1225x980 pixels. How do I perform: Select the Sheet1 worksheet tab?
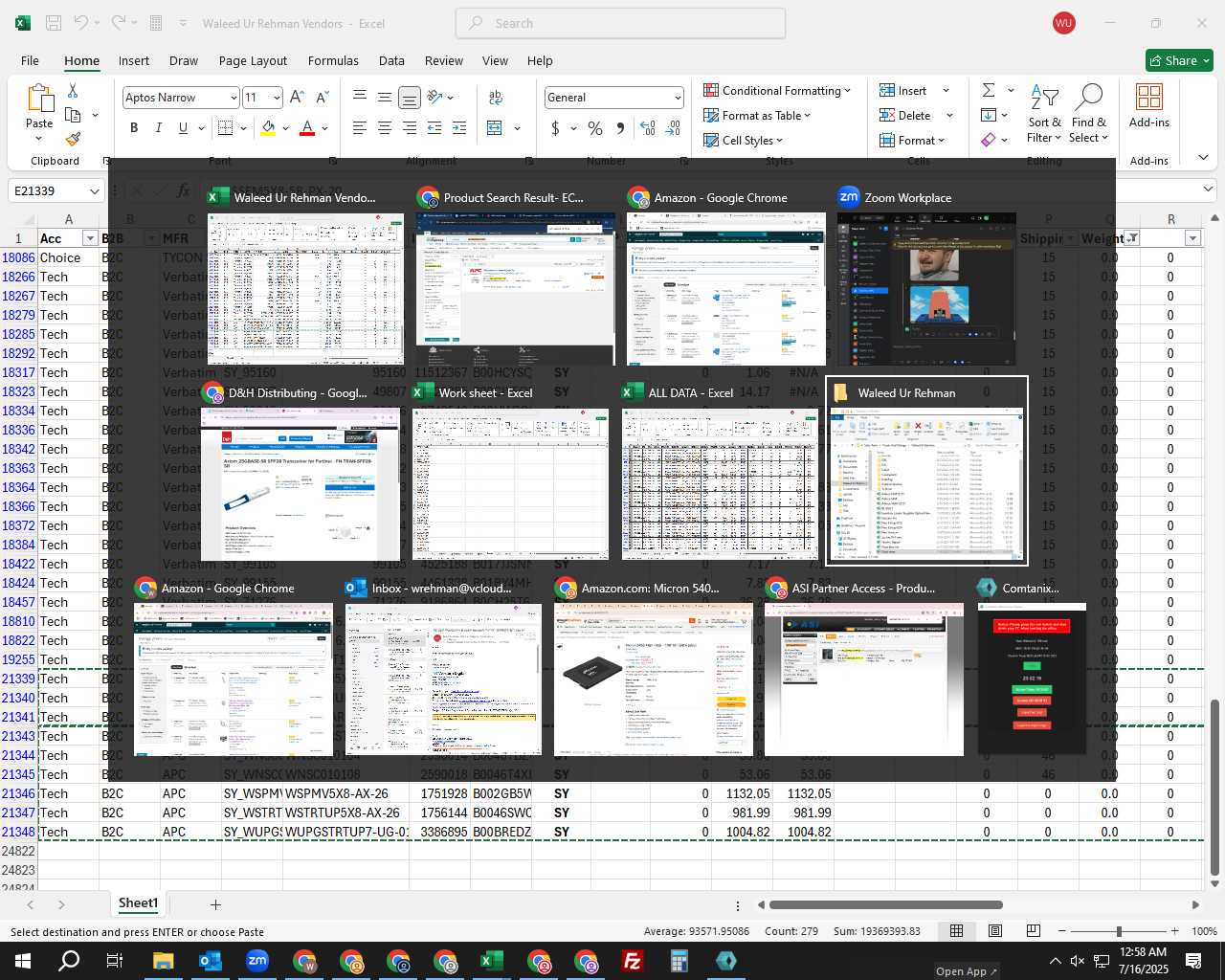pyautogui.click(x=138, y=903)
